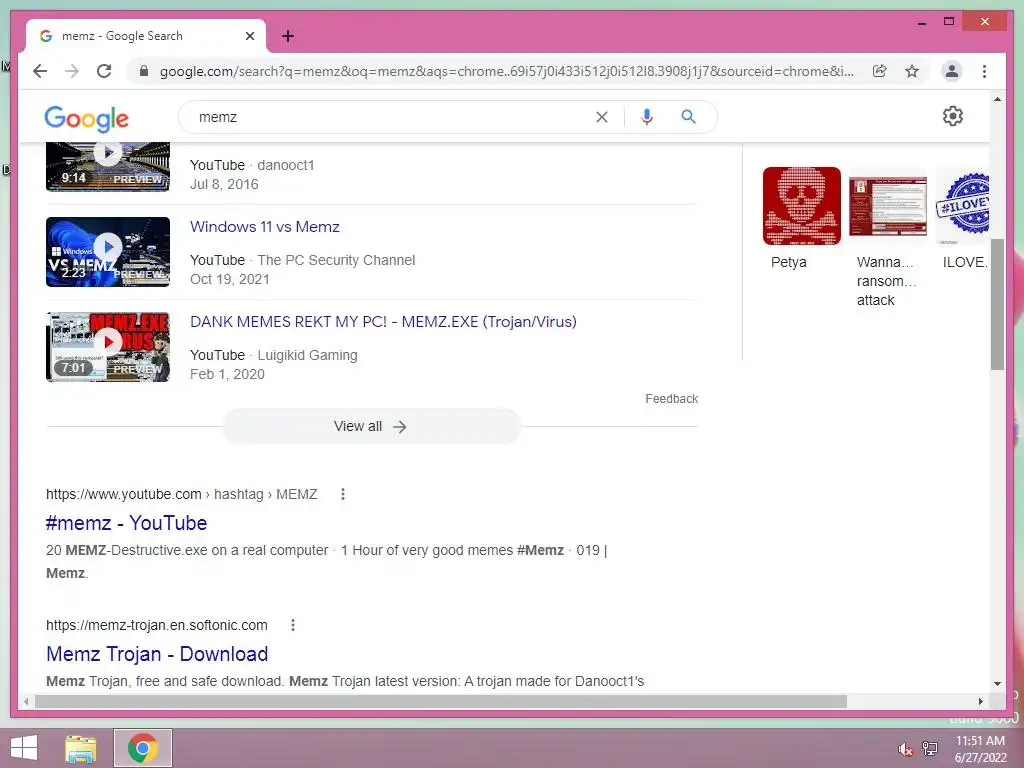Open the Chrome profile avatar menu
This screenshot has width=1024, height=768.
[952, 71]
